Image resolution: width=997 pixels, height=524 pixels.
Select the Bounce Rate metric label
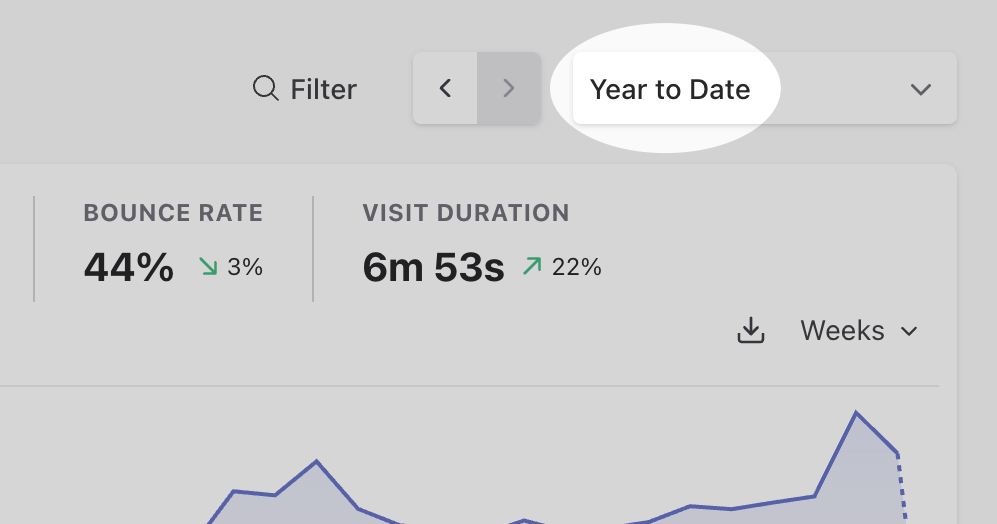point(173,213)
